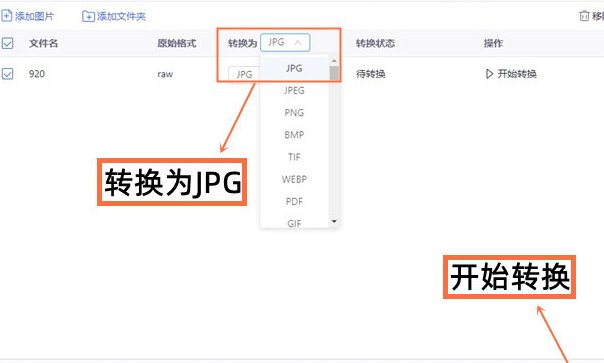Click 开始转换 in the row for 920
604x363 pixels.
pos(517,74)
